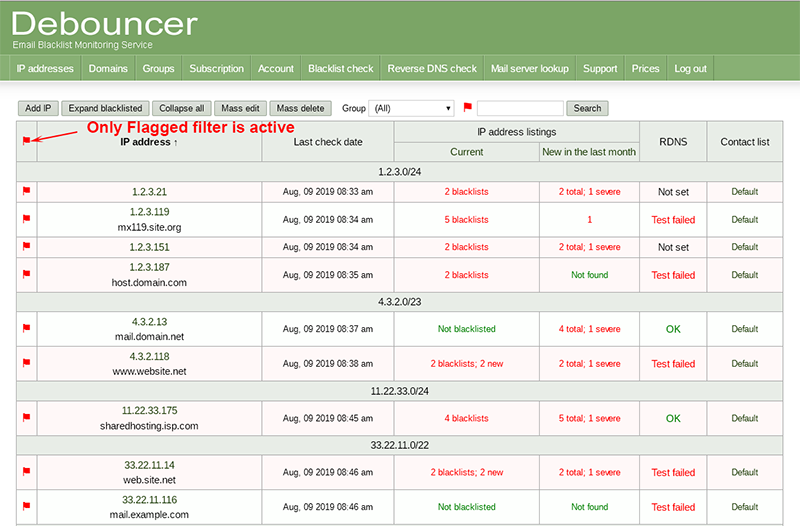Toggle flag for 4.3.2.118 row

tap(27, 363)
